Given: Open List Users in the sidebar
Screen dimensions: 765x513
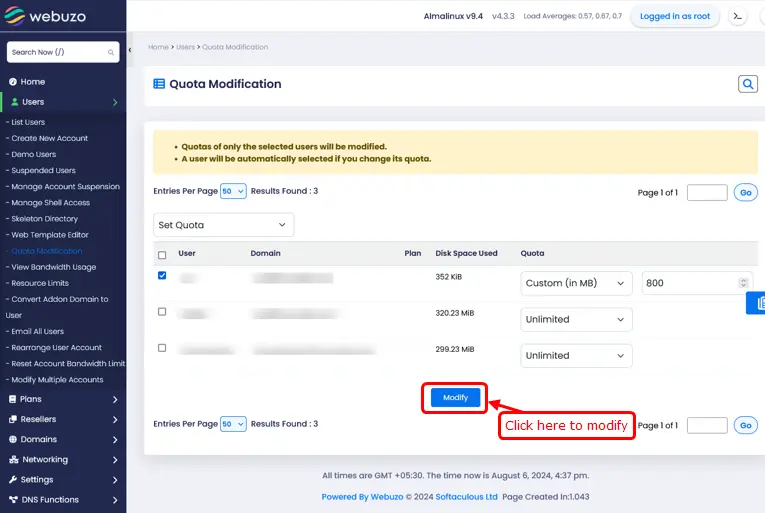Looking at the screenshot, I should [28, 122].
